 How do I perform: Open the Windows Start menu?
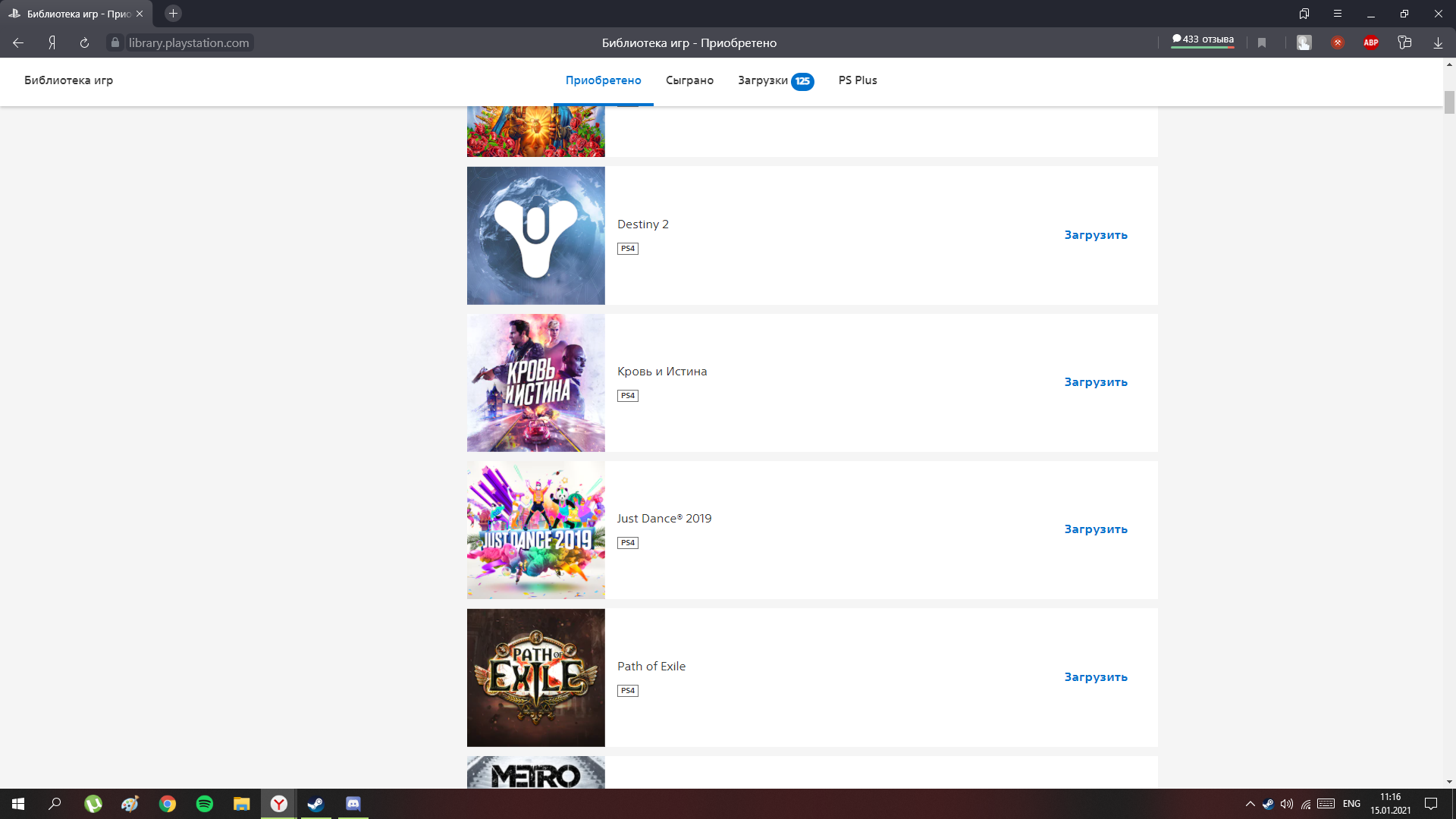(18, 804)
